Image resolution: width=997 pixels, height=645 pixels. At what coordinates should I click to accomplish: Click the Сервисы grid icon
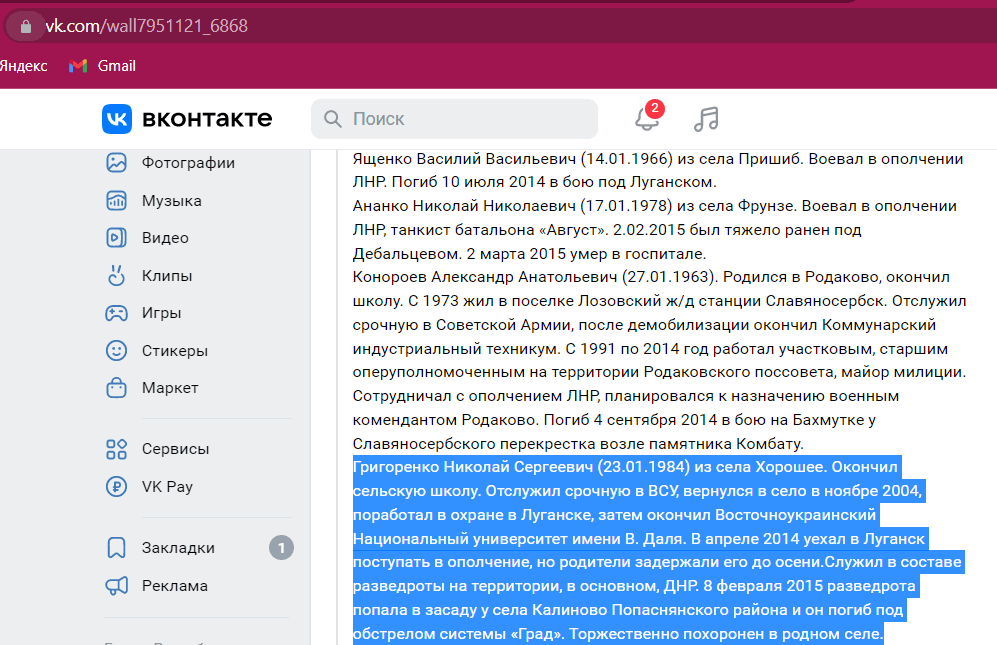(x=116, y=449)
